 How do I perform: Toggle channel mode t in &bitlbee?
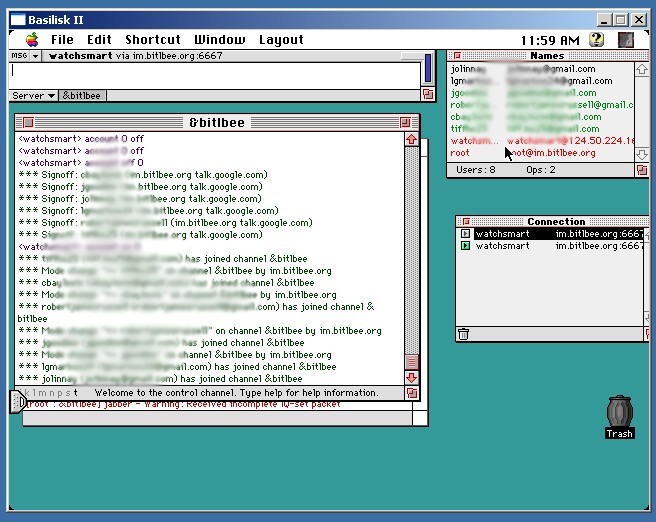tap(75, 392)
